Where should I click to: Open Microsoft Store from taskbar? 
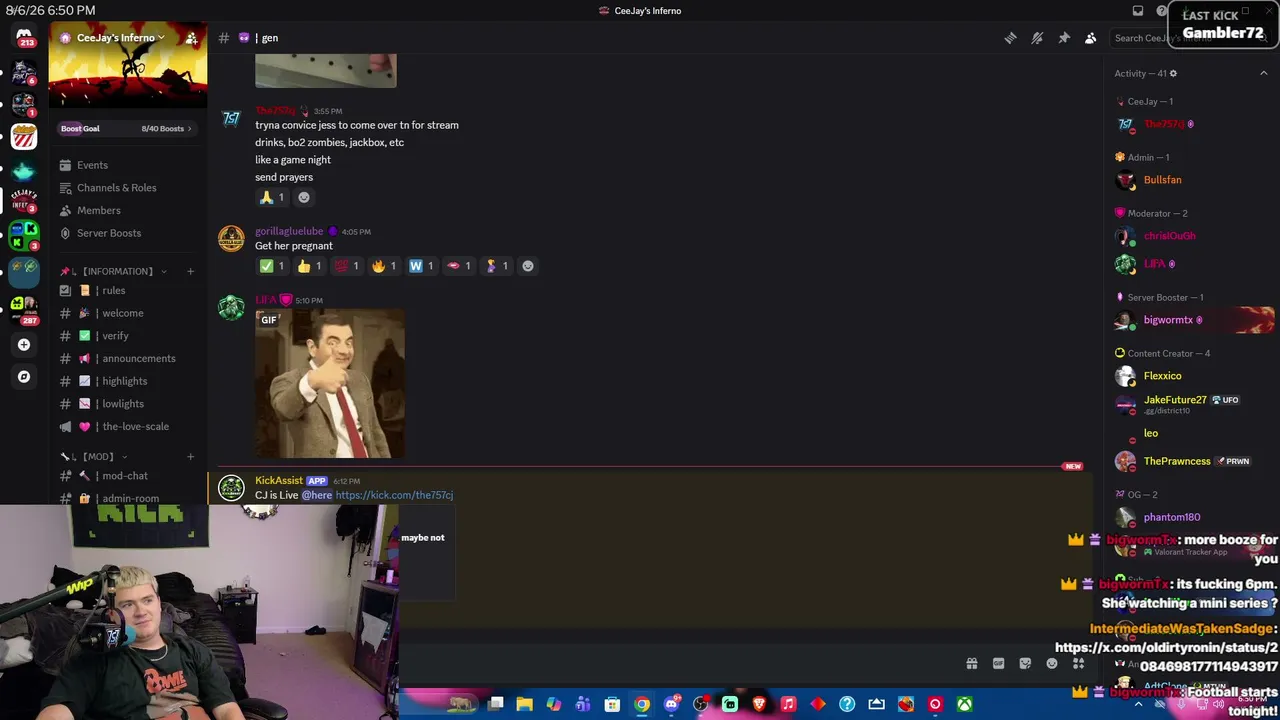tap(612, 705)
